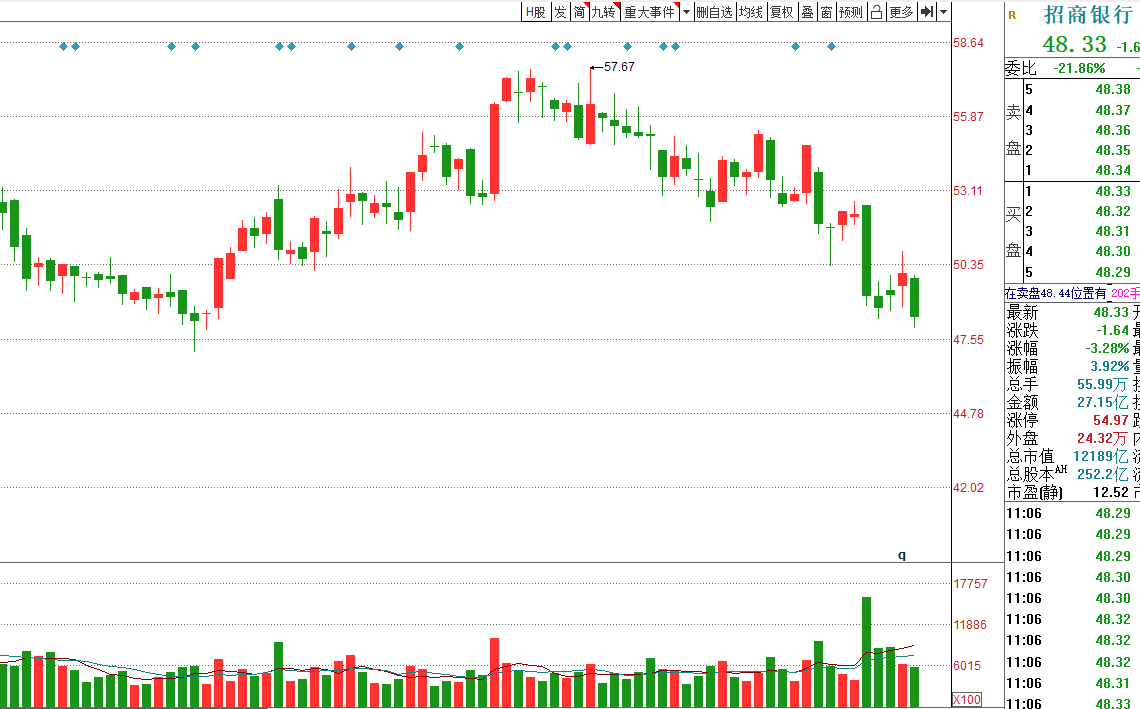Click the 涨幅 value -3.28%

coord(1107,348)
